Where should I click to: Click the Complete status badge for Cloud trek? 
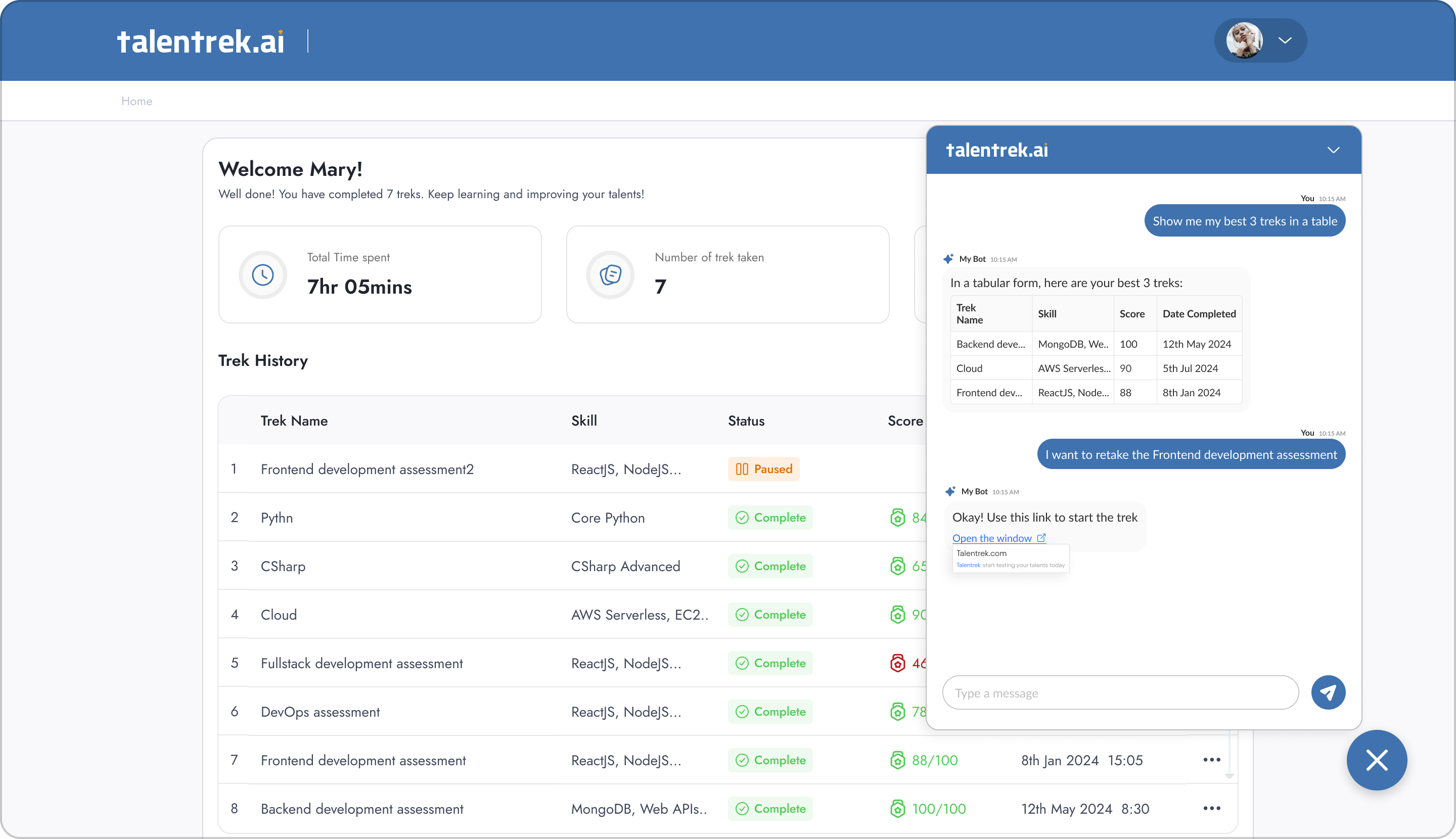[770, 614]
